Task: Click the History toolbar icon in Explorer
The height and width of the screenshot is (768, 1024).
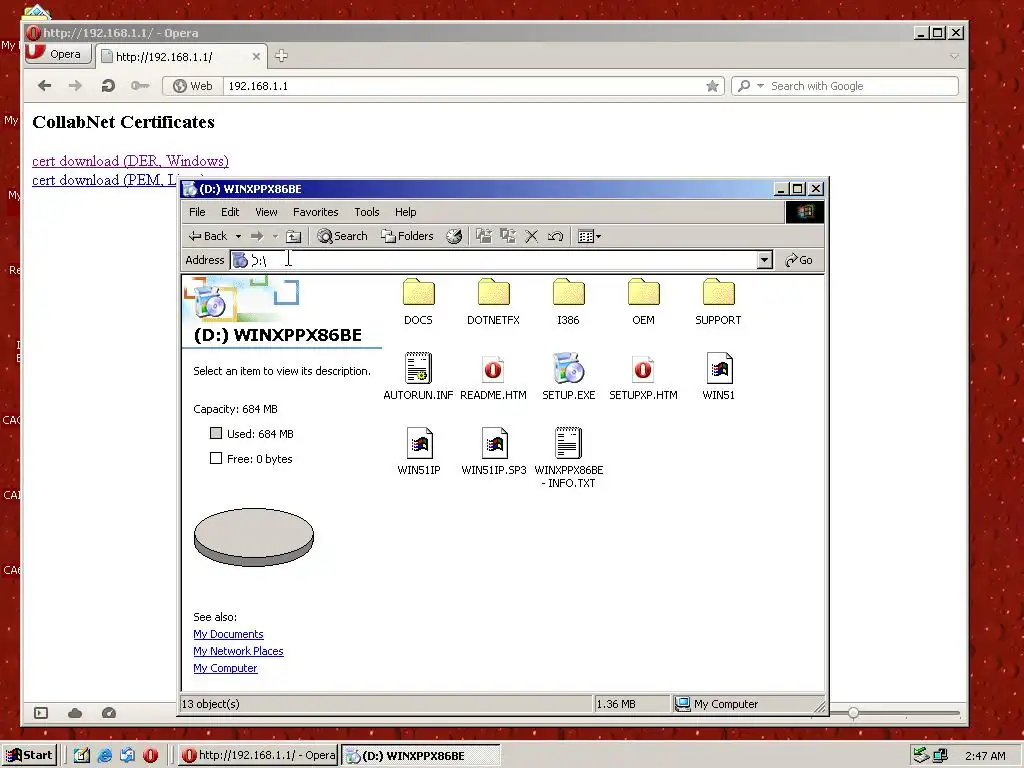Action: point(454,236)
